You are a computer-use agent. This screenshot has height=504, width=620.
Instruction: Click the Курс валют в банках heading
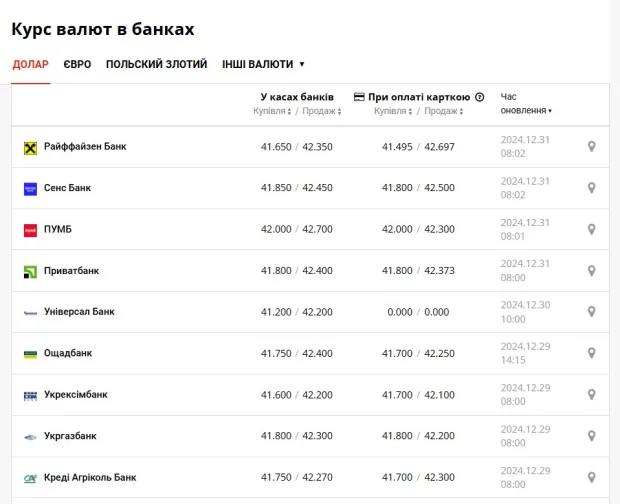tap(103, 29)
